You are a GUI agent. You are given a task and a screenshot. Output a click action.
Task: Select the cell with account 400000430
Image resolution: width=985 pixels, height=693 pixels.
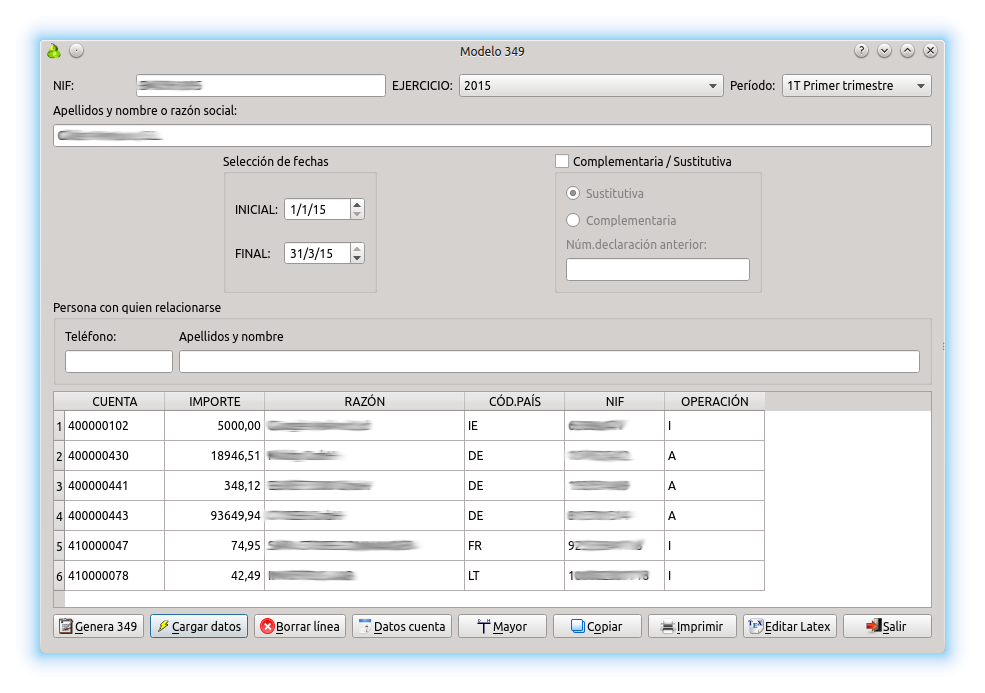[x=114, y=456]
